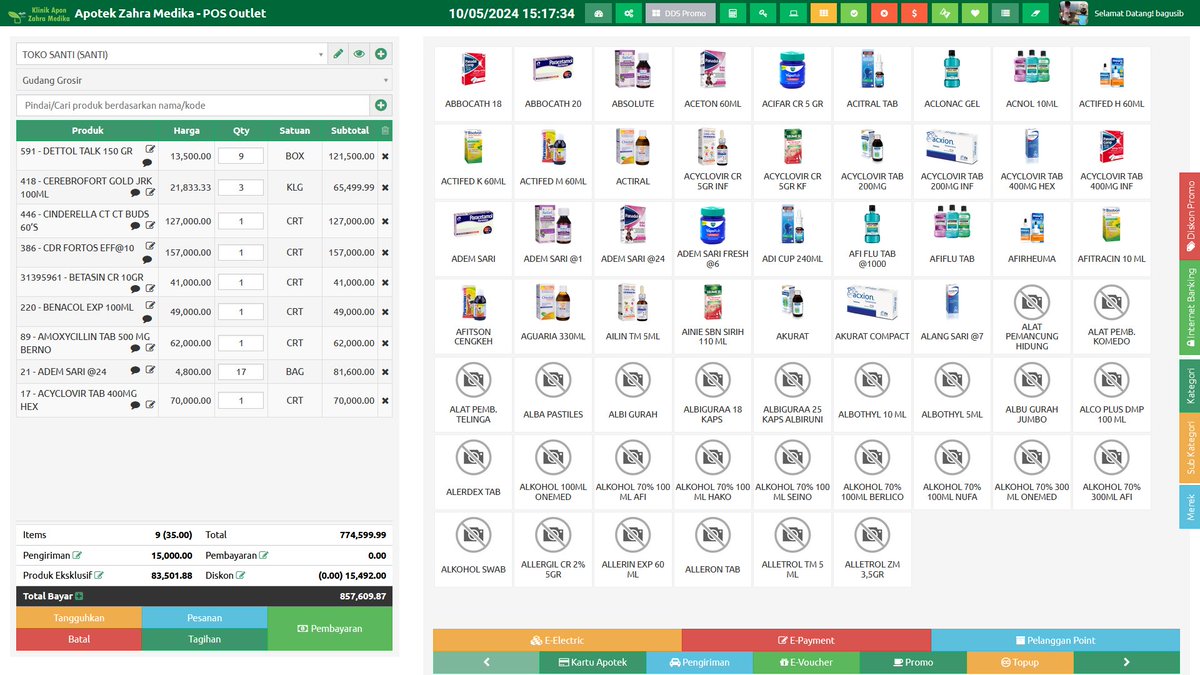Screen dimensions: 1200x675
Task: Select the ALKOHOL SWAB product tile
Action: (x=473, y=548)
